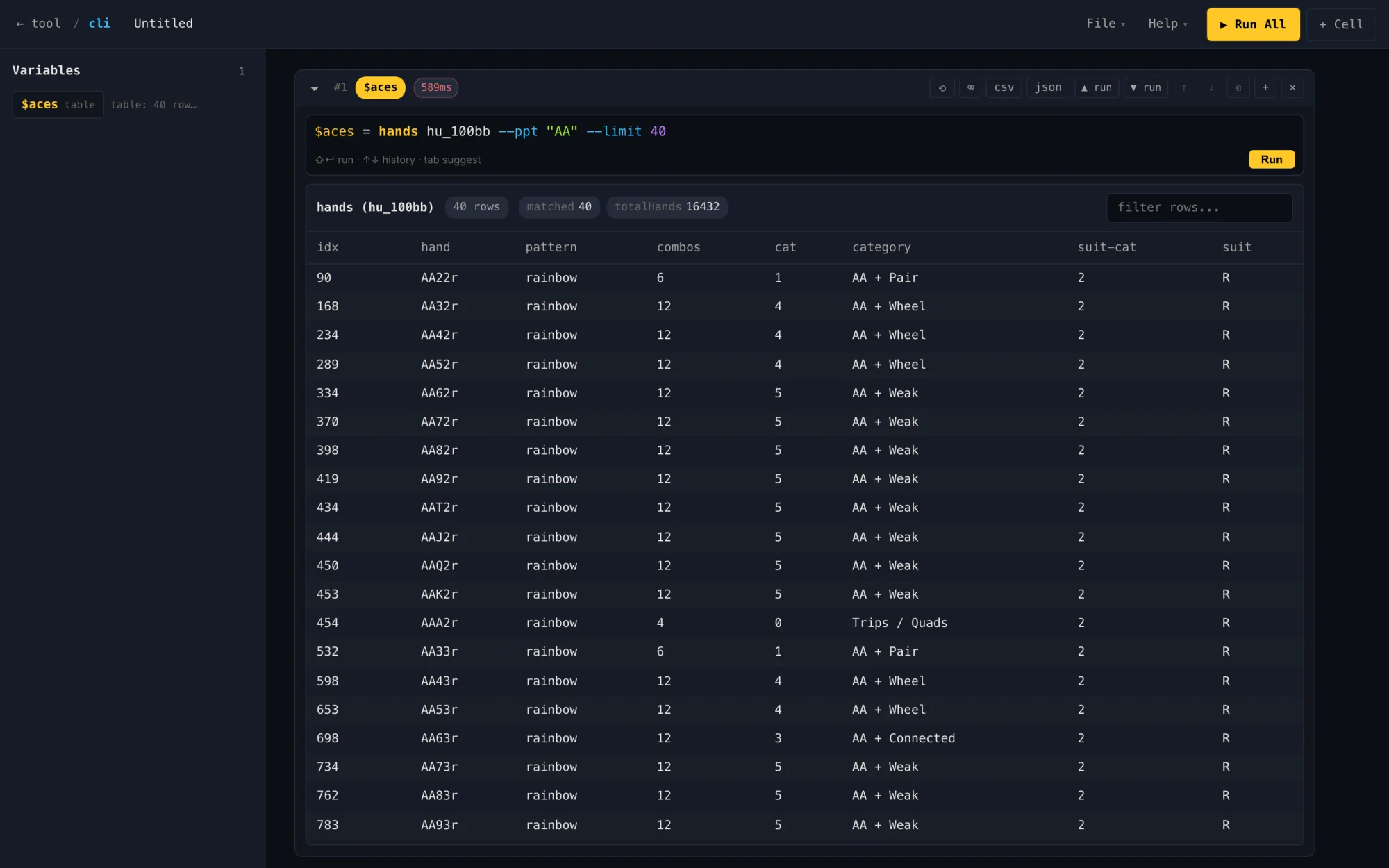The height and width of the screenshot is (868, 1389).
Task: Run cells below with the ▼ run button
Action: coord(1145,87)
